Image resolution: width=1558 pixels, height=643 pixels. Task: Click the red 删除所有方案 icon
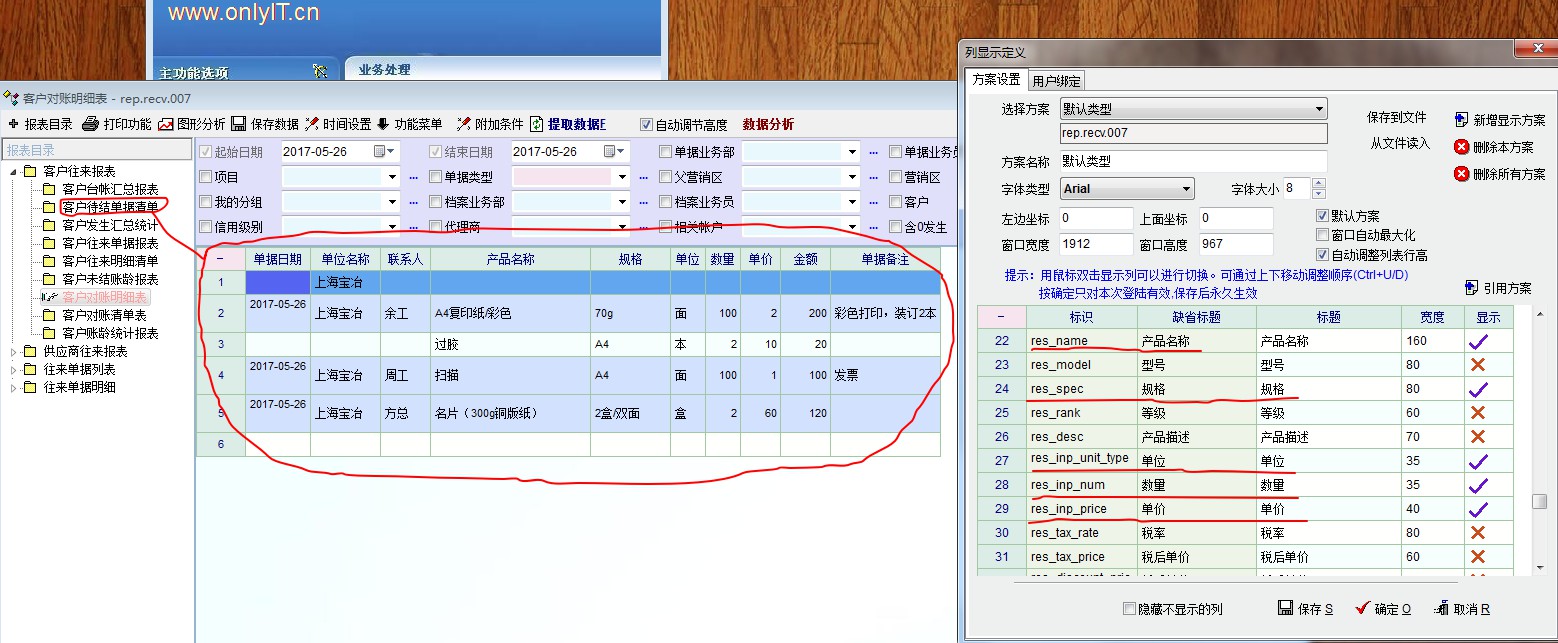point(1461,174)
